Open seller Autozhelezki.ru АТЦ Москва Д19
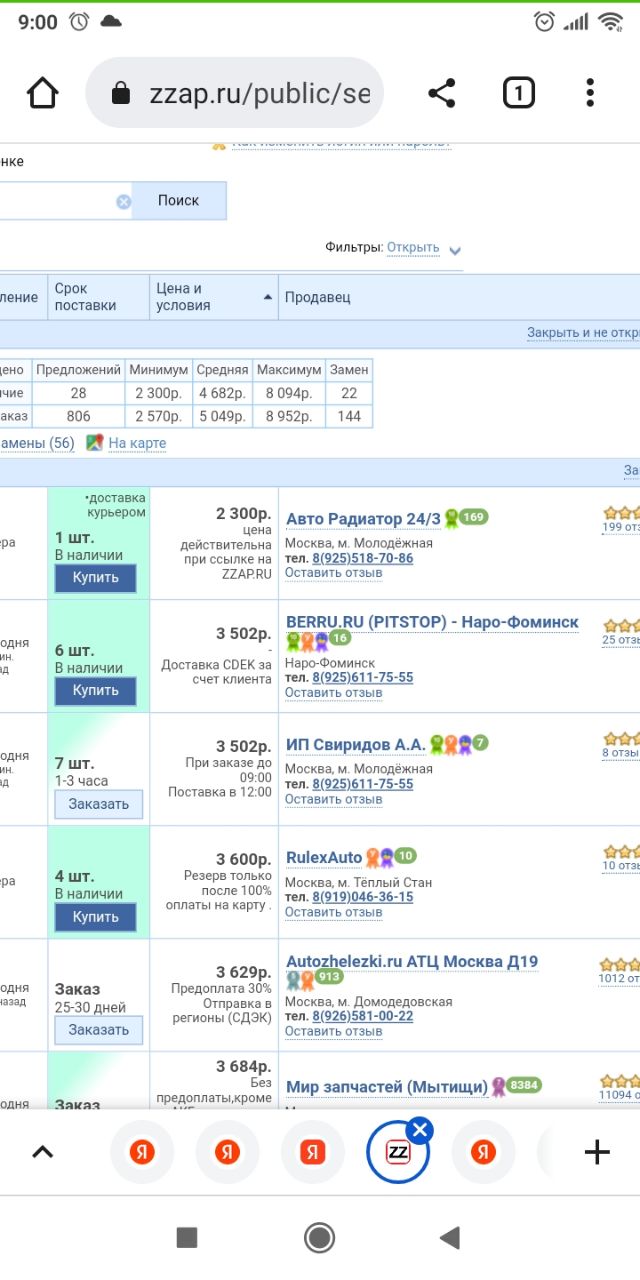640x1280 pixels. 412,961
